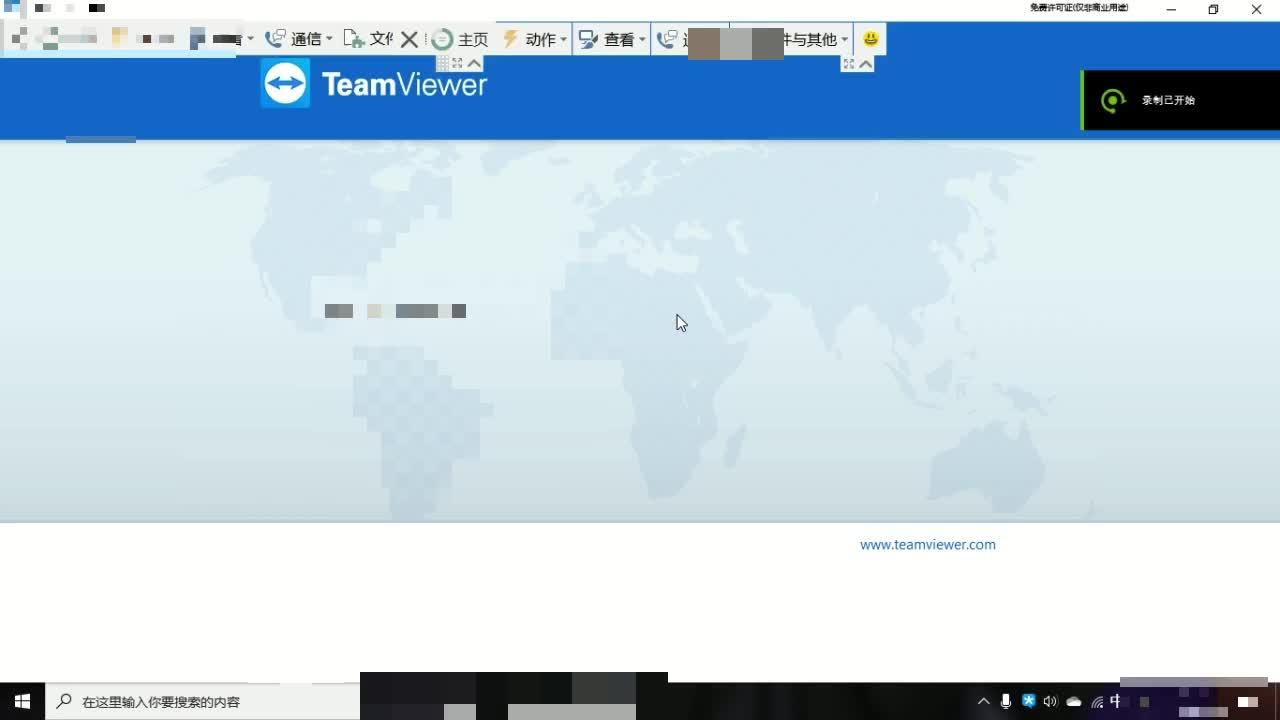Click the TeamViewer logo icon
Viewport: 1280px width, 720px height.
(x=285, y=83)
